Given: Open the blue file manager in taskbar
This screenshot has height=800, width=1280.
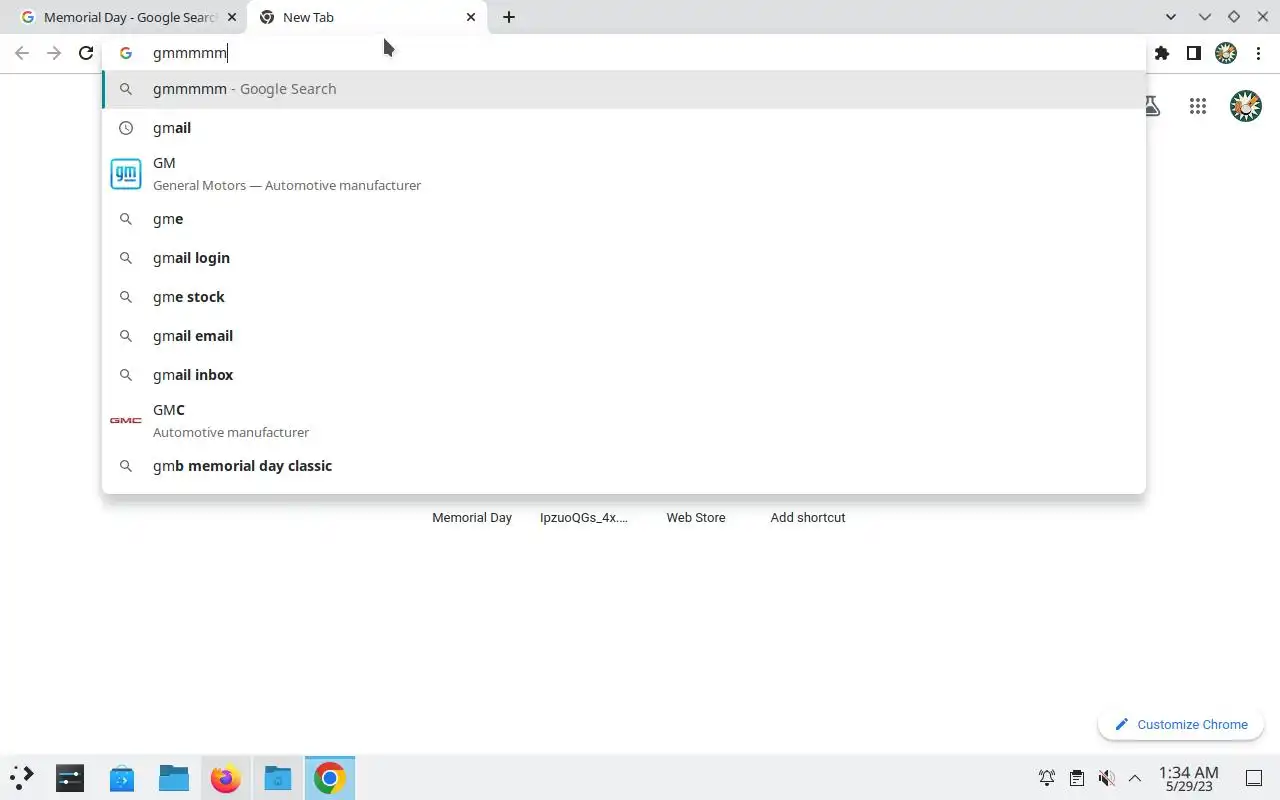Looking at the screenshot, I should pyautogui.click(x=174, y=778).
